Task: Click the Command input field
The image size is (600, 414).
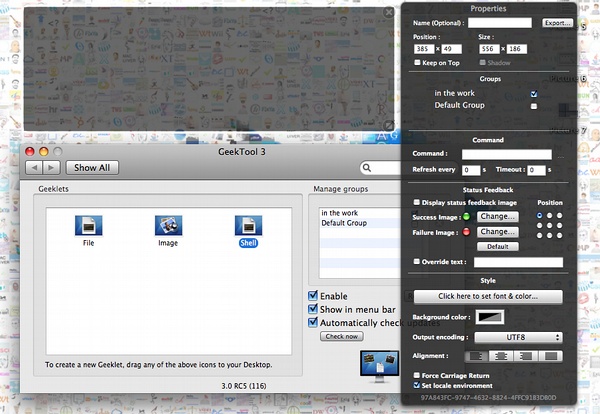Action: tap(507, 154)
